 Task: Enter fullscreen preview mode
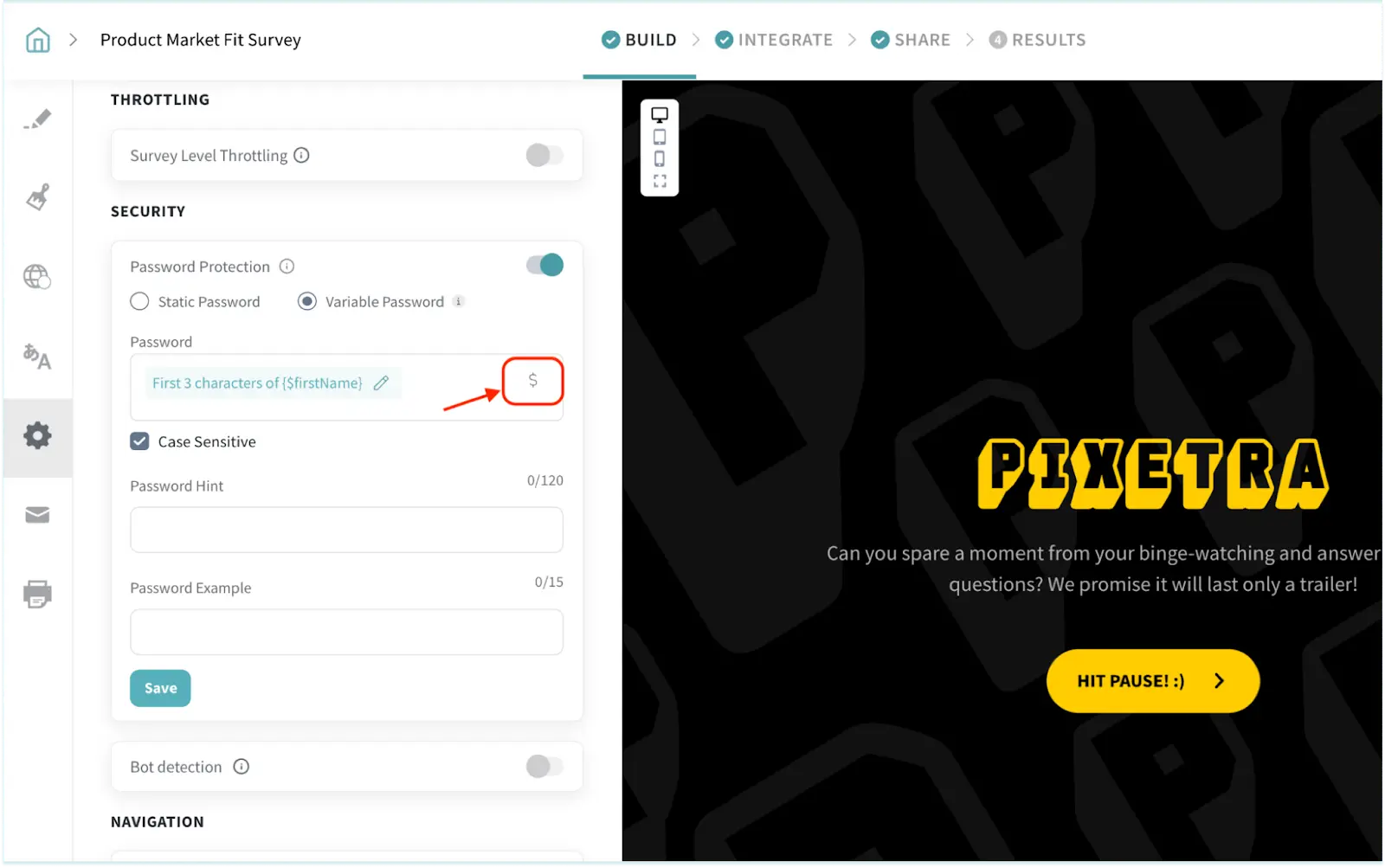tap(660, 182)
